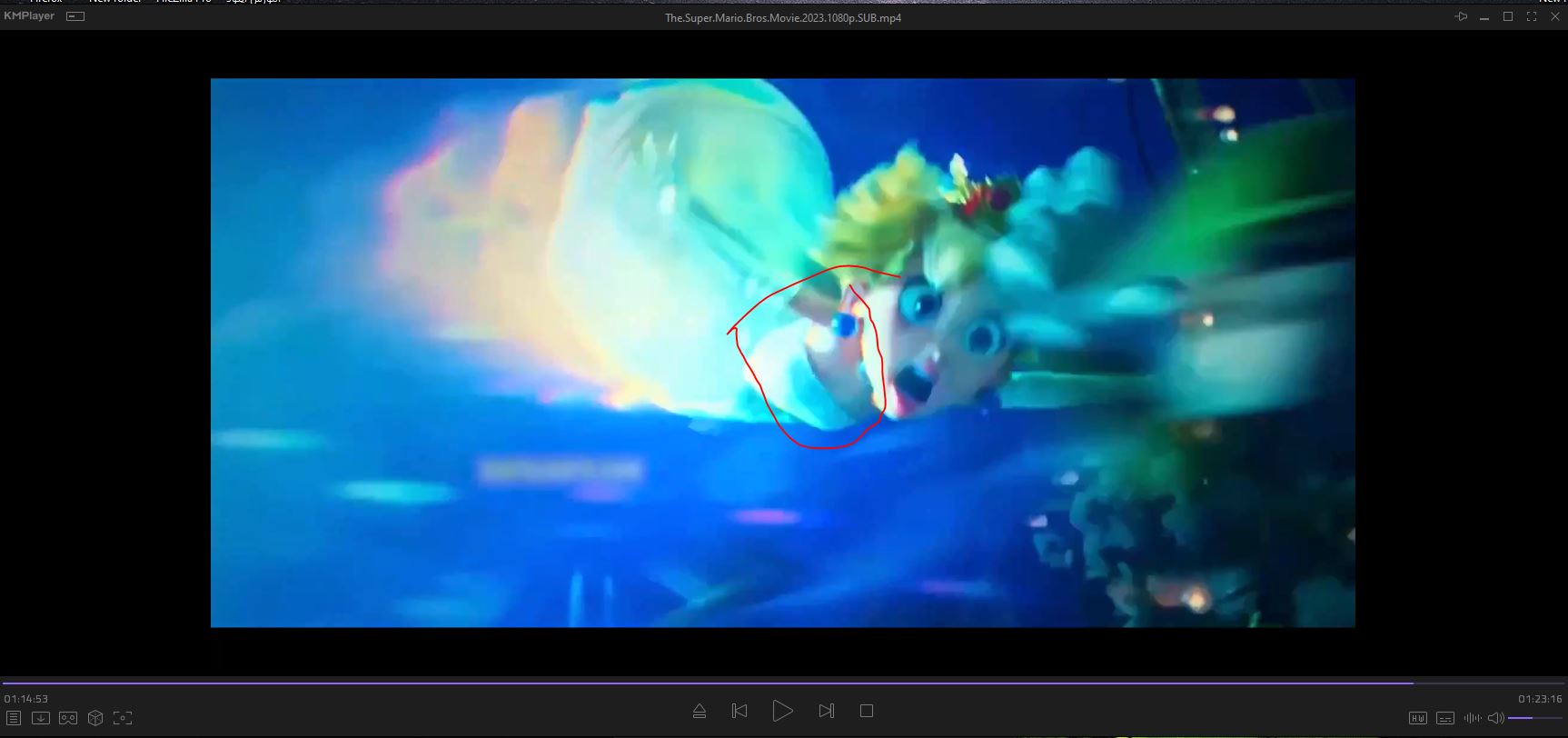Click the screen capture icon
The width and height of the screenshot is (1568, 738).
coord(123,718)
